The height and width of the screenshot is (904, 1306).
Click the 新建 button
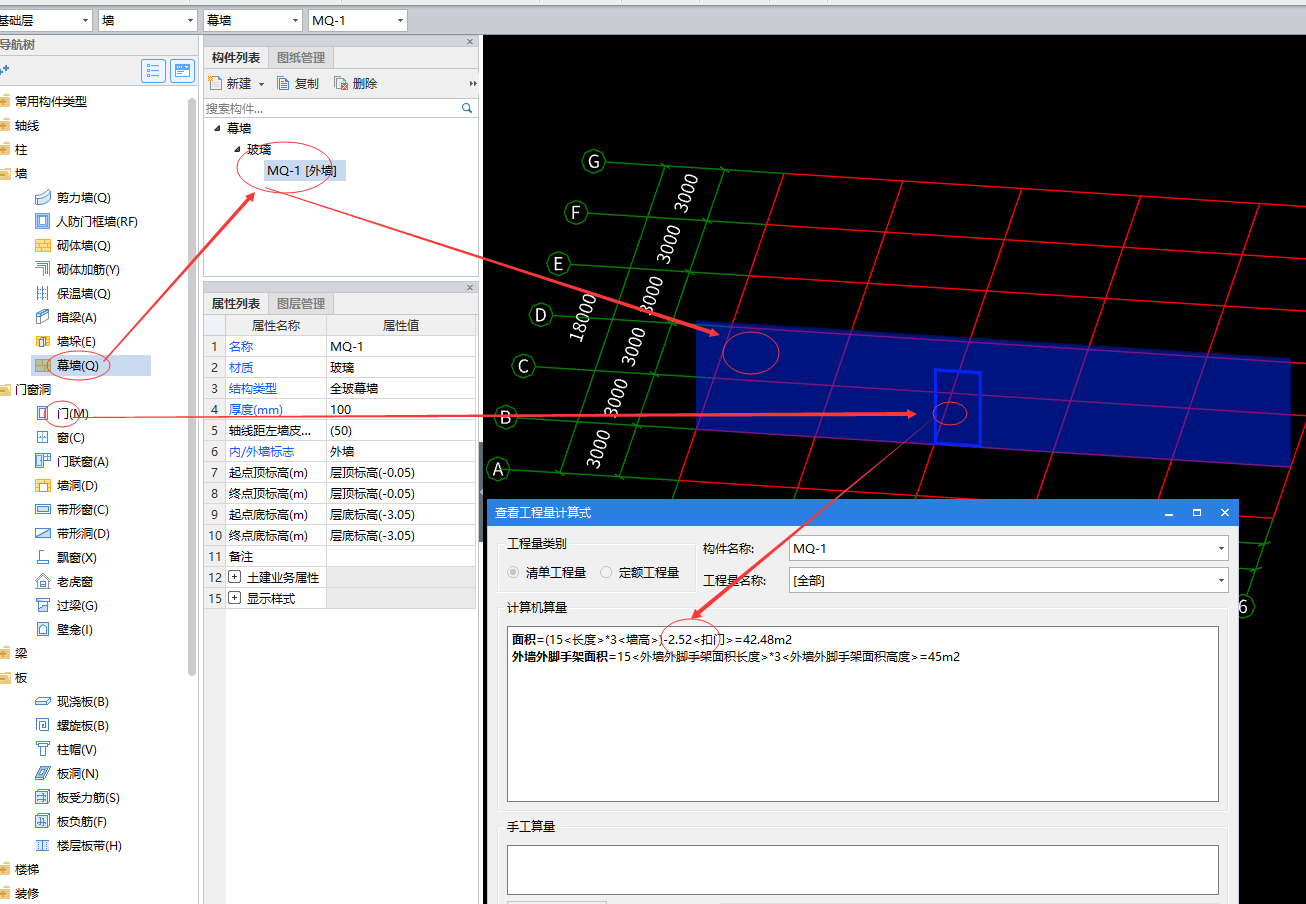231,84
